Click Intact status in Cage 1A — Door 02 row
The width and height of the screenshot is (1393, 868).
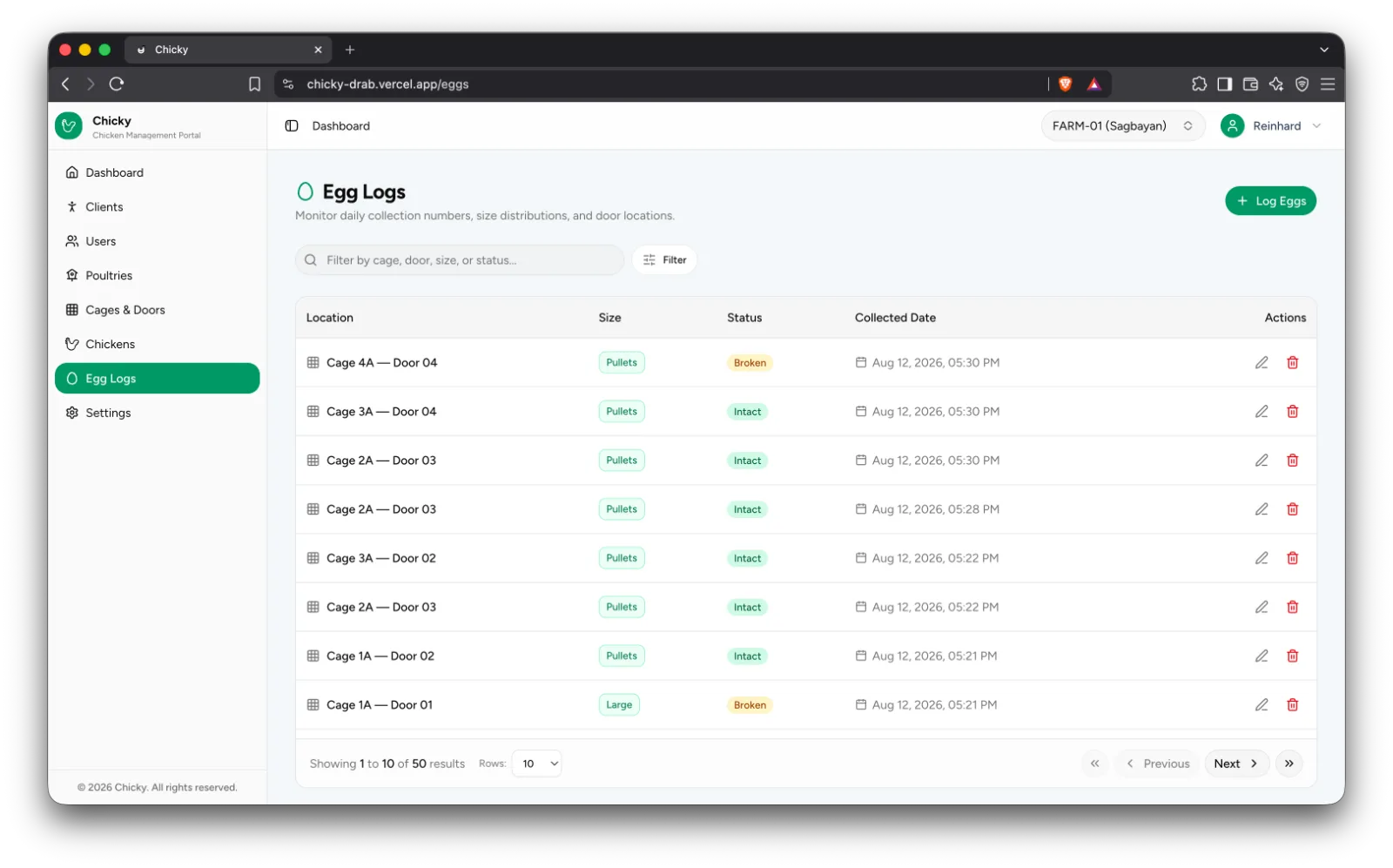tap(747, 656)
